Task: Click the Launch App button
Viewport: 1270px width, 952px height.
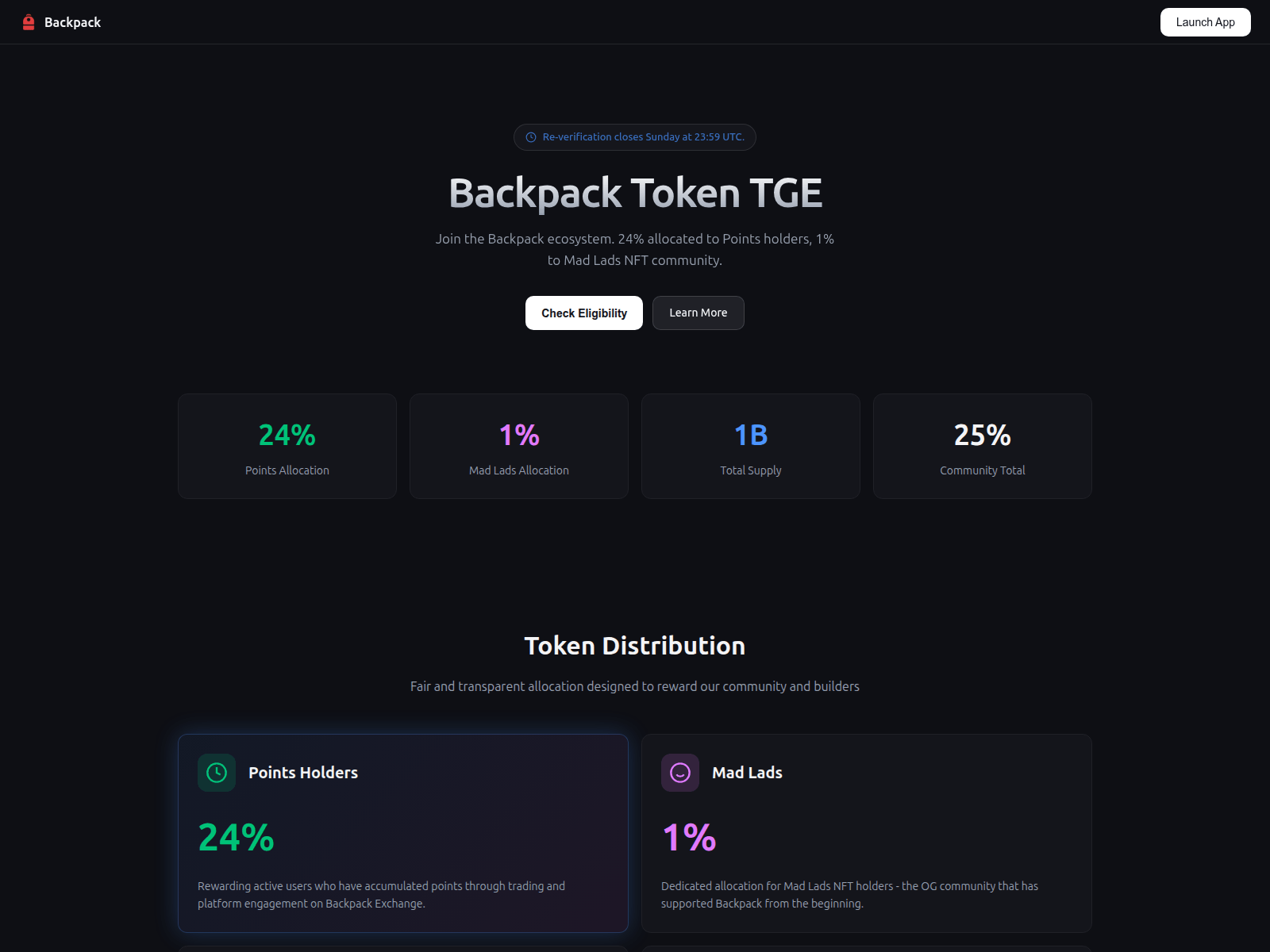Action: [x=1205, y=22]
